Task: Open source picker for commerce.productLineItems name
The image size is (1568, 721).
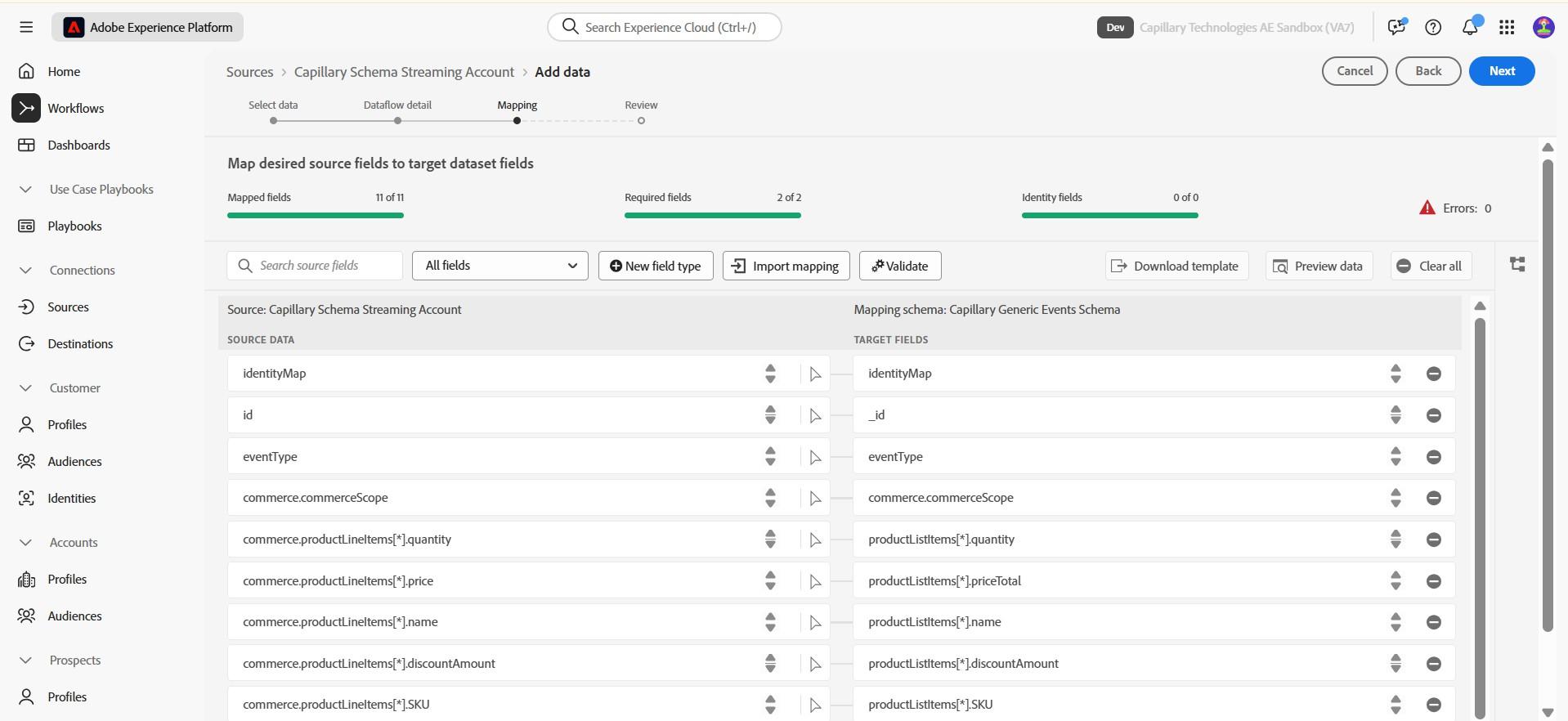Action: point(770,622)
